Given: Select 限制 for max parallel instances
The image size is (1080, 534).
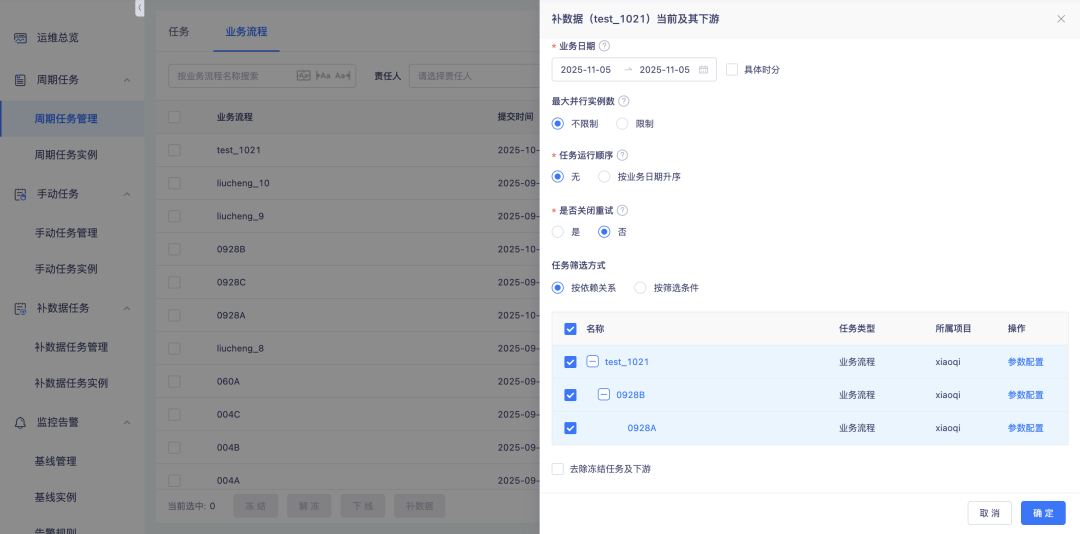Looking at the screenshot, I should [x=622, y=124].
